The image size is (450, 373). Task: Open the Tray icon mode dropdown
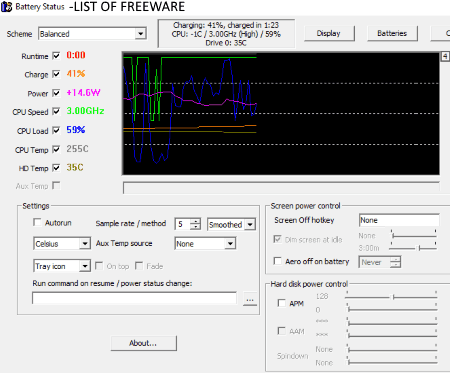click(x=62, y=266)
